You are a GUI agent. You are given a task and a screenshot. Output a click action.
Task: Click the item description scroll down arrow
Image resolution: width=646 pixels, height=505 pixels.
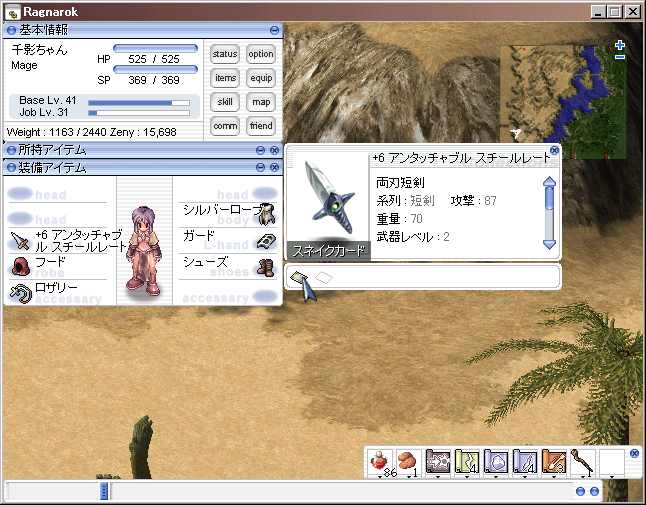tap(550, 244)
